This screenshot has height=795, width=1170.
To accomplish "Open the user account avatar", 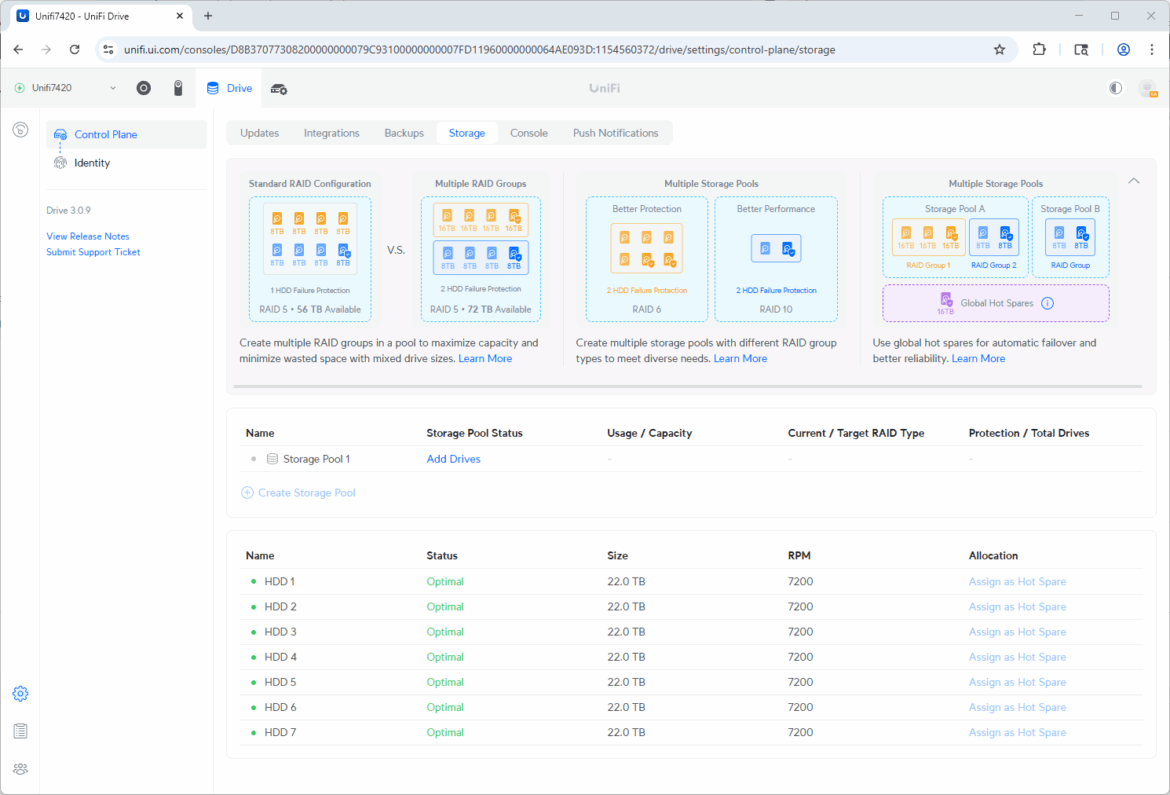I will click(1147, 88).
